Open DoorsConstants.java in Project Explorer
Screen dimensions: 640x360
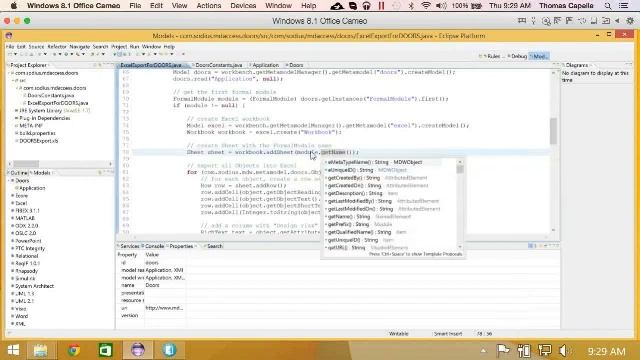(51, 96)
